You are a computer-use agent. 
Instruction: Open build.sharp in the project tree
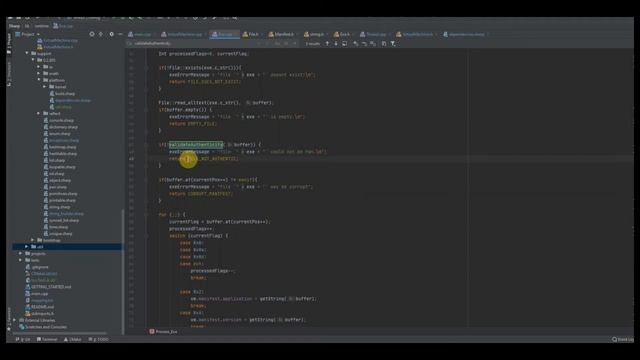(62, 93)
